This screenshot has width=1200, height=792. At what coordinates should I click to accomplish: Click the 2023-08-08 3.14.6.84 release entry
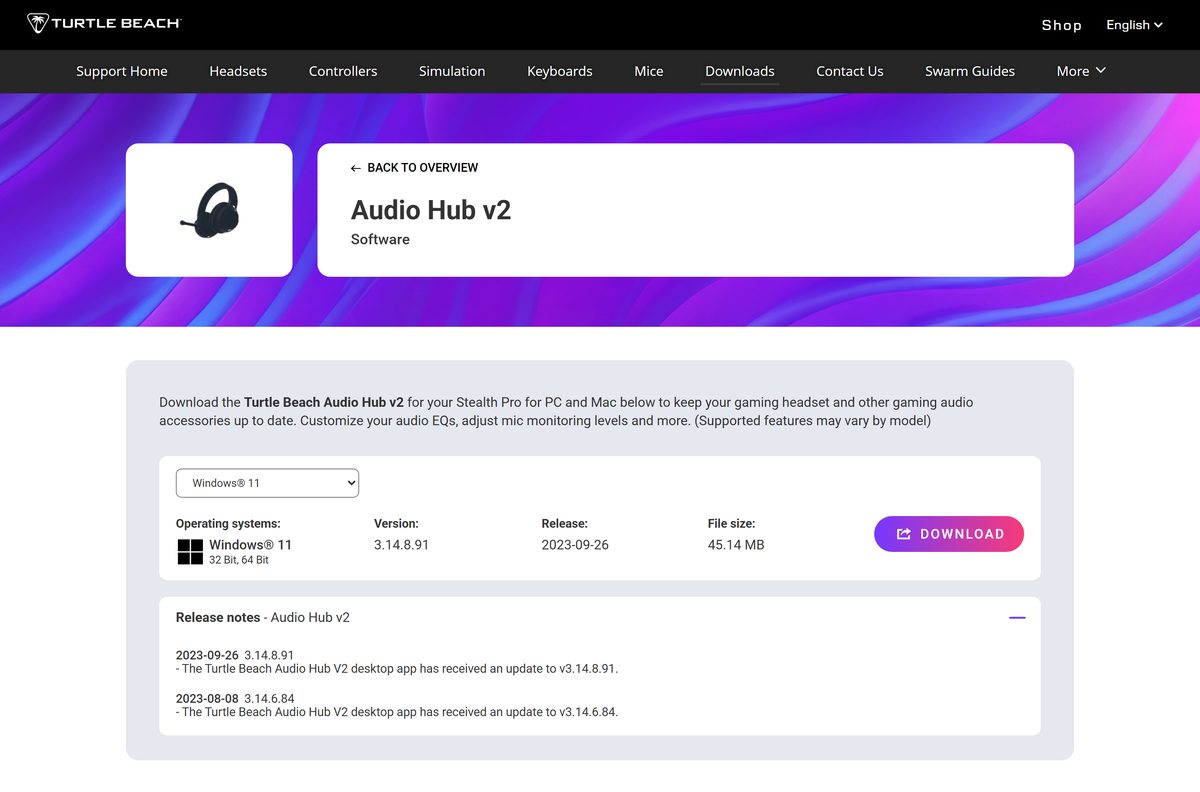point(235,698)
